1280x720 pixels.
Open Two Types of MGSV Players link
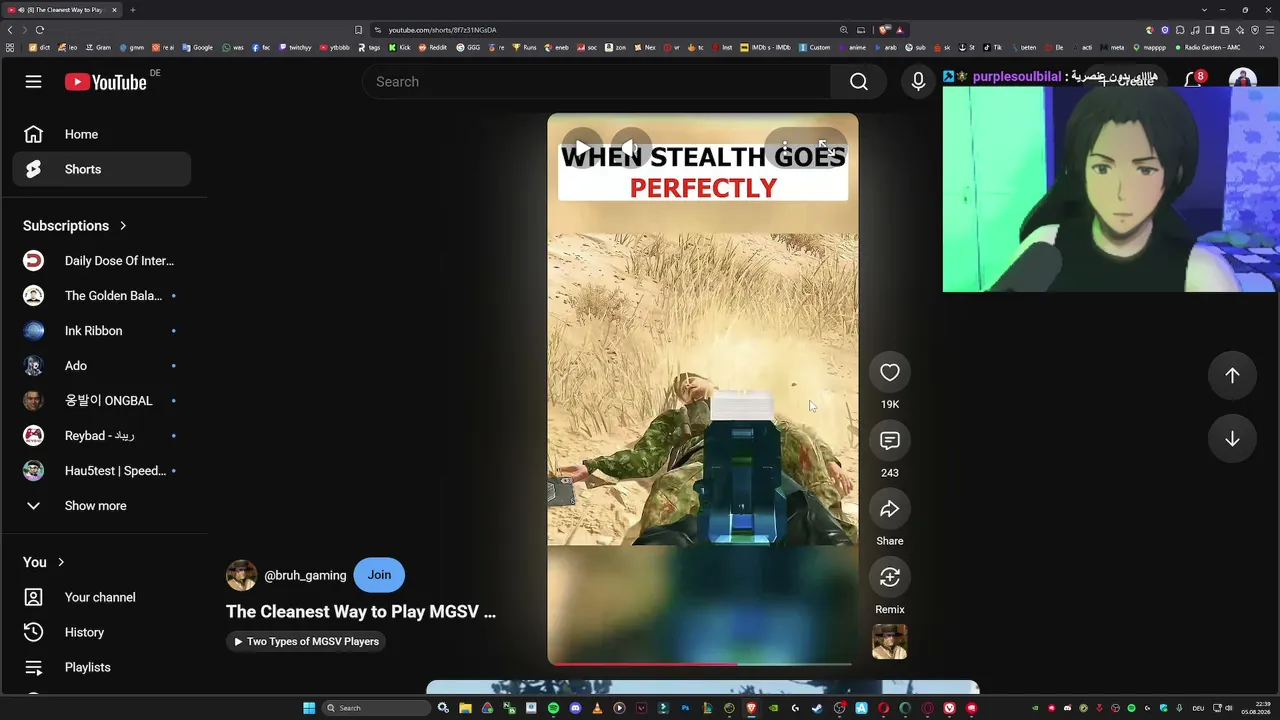pos(306,641)
